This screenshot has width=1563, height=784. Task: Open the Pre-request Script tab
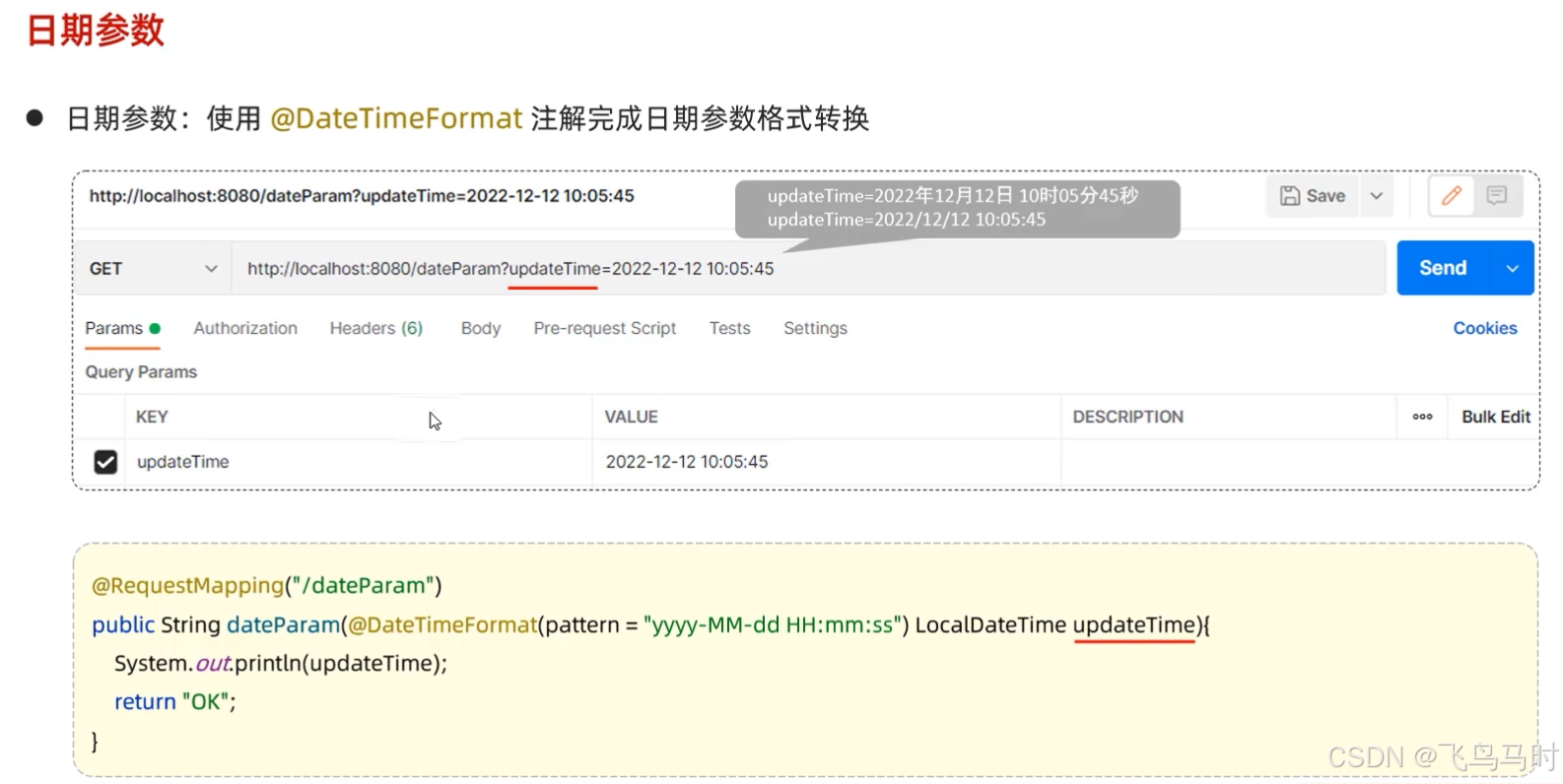605,329
